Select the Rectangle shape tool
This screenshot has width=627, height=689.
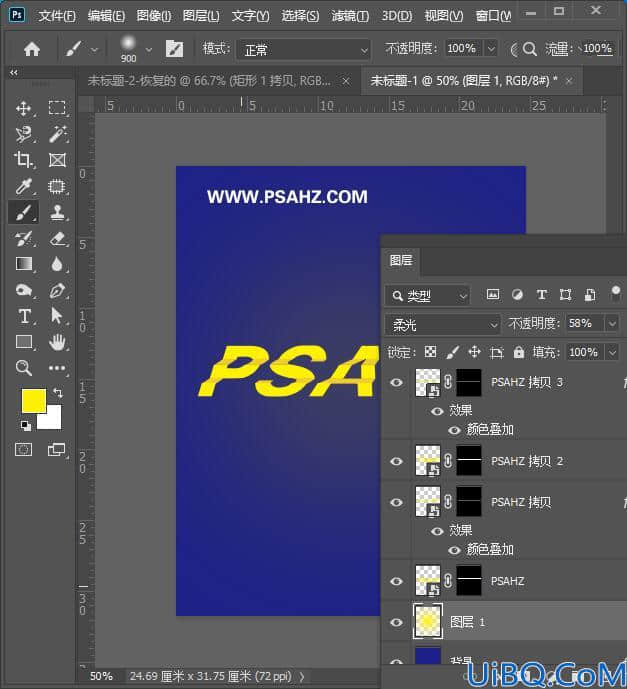[x=23, y=342]
